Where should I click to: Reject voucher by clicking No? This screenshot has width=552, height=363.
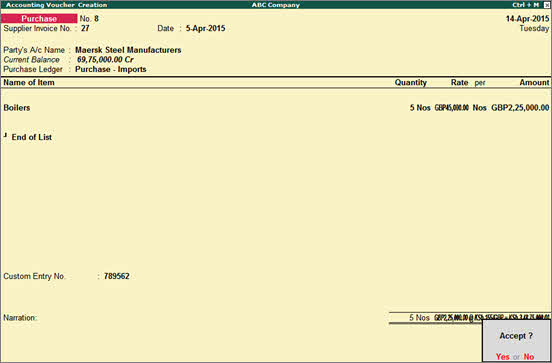coord(529,357)
